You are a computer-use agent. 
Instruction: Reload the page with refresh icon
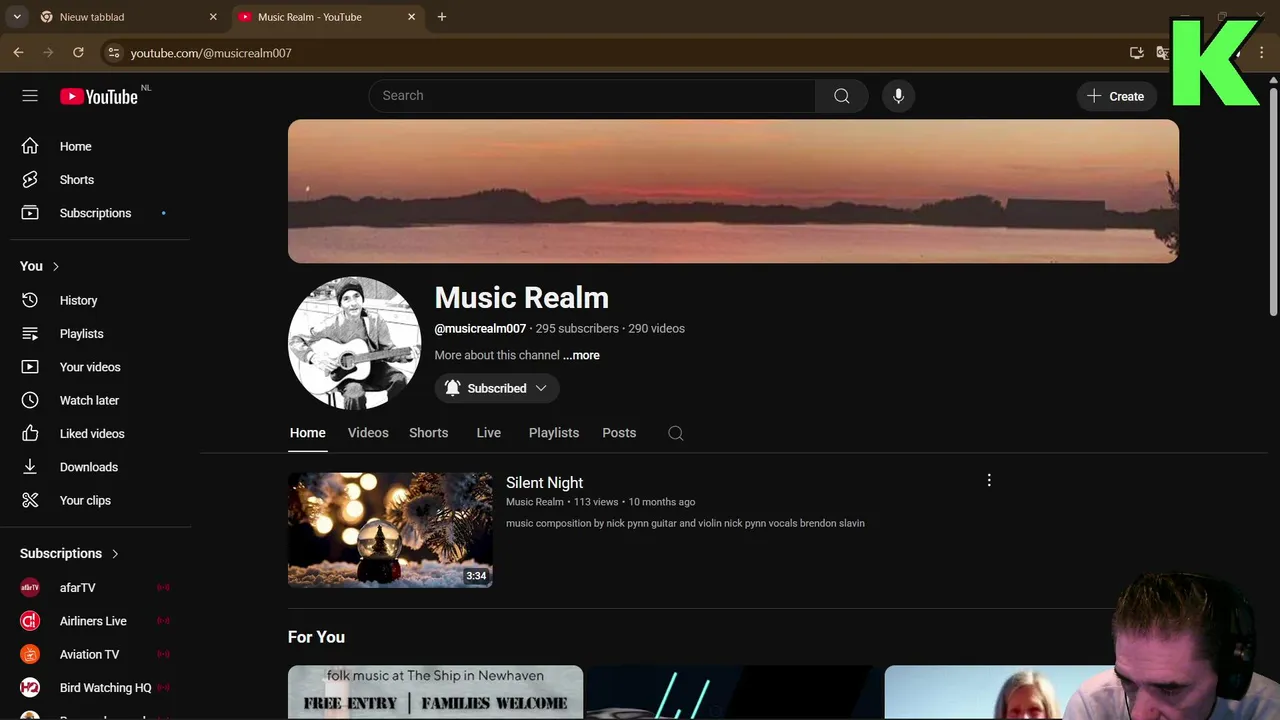78,53
